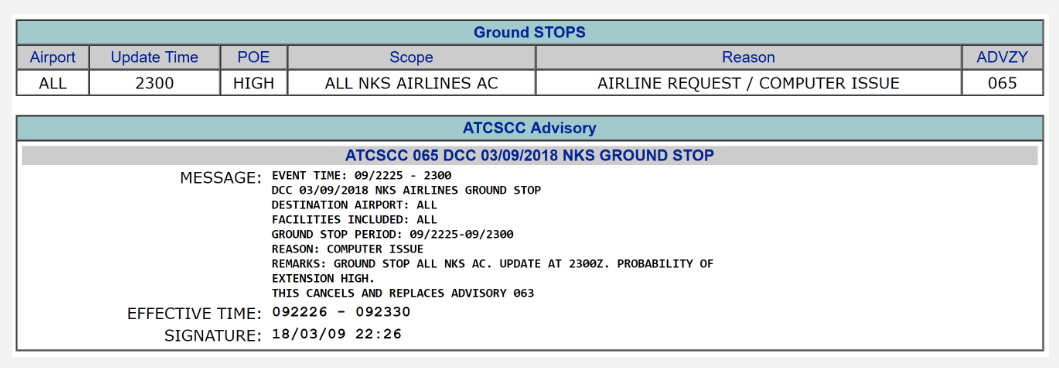The image size is (1059, 368).
Task: Click the EFFECTIVE TIME label
Action: tap(195, 314)
